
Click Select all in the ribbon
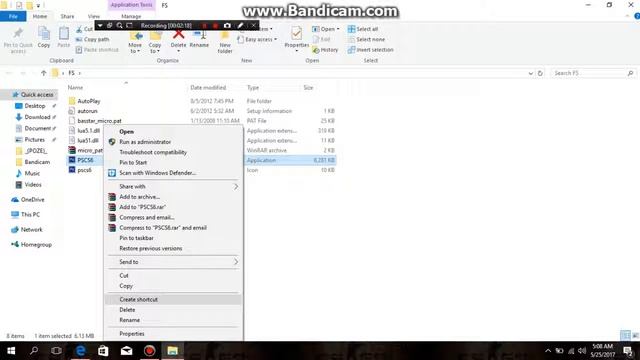coord(363,29)
